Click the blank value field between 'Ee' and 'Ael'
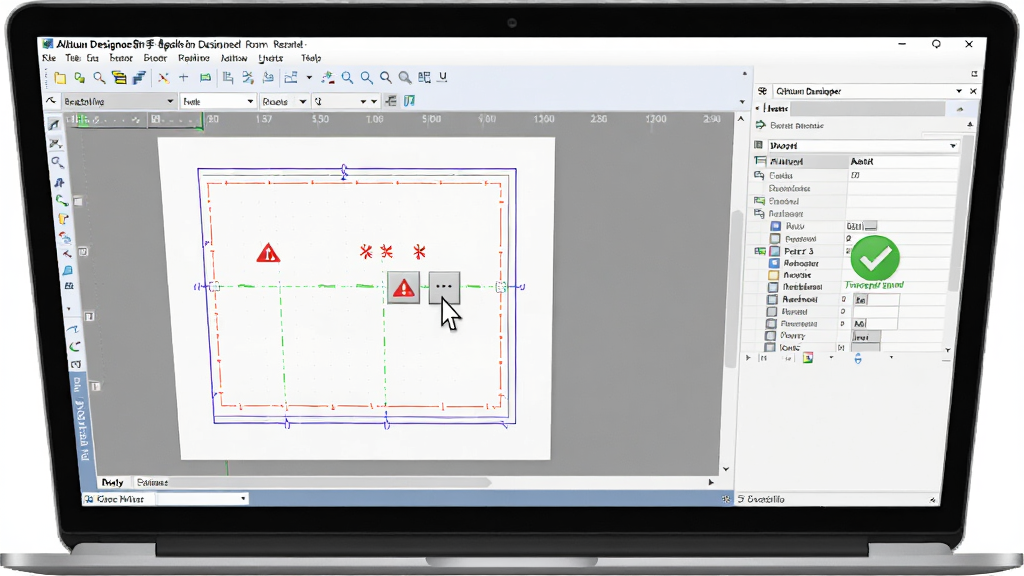This screenshot has width=1024, height=576. pyautogui.click(x=875, y=312)
